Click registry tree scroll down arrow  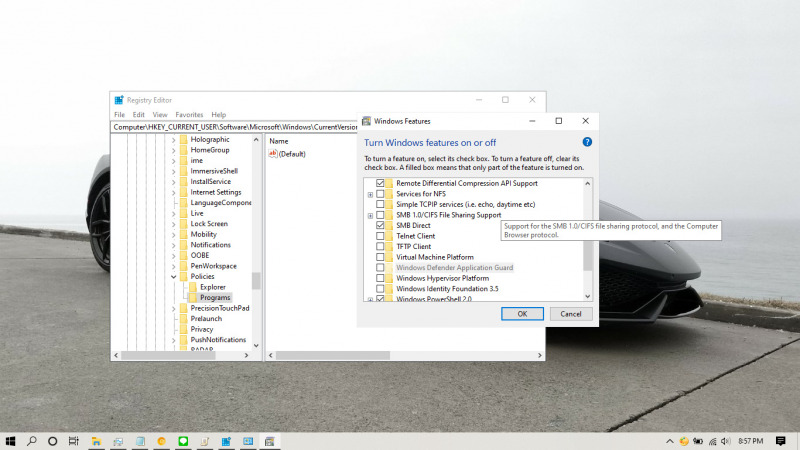(x=256, y=345)
